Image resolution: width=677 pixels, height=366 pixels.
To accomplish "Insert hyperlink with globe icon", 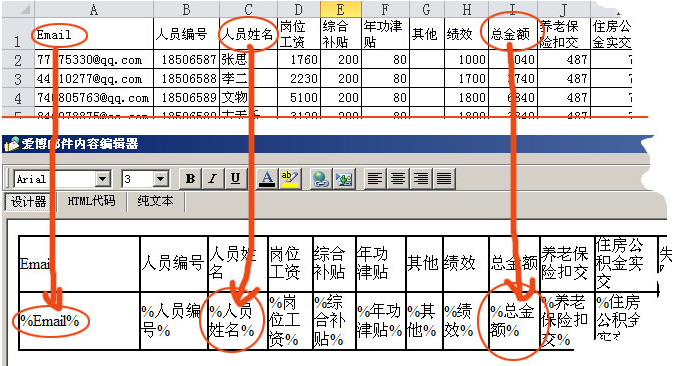I will pyautogui.click(x=320, y=179).
